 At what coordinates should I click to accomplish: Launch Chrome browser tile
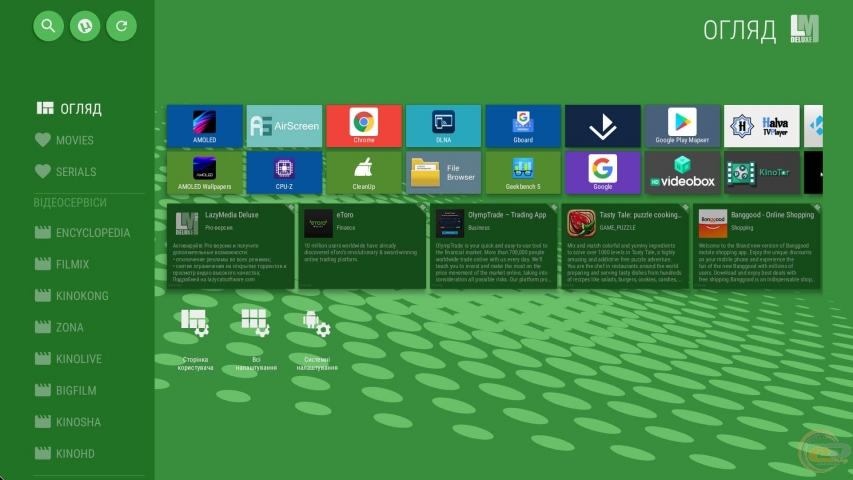364,126
